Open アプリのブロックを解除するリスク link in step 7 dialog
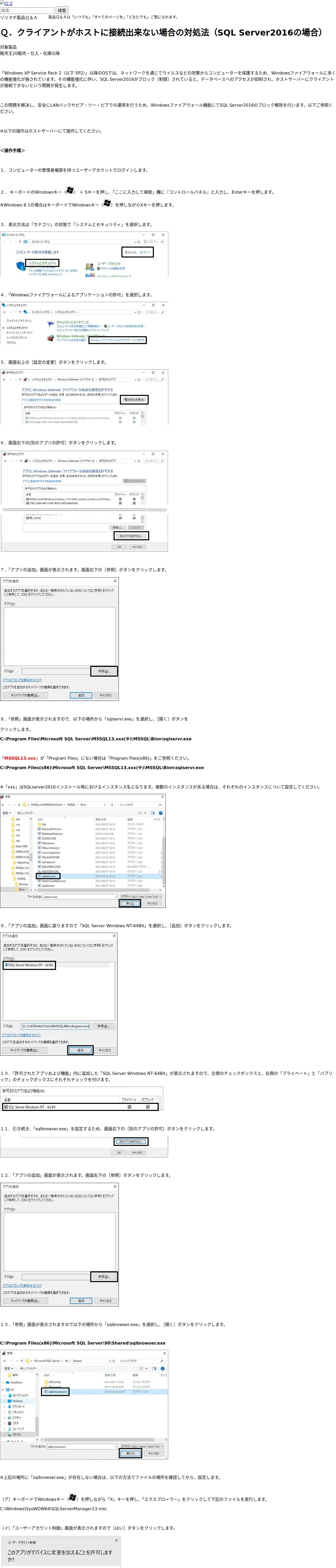This screenshot has width=336, height=1568. tap(22, 680)
